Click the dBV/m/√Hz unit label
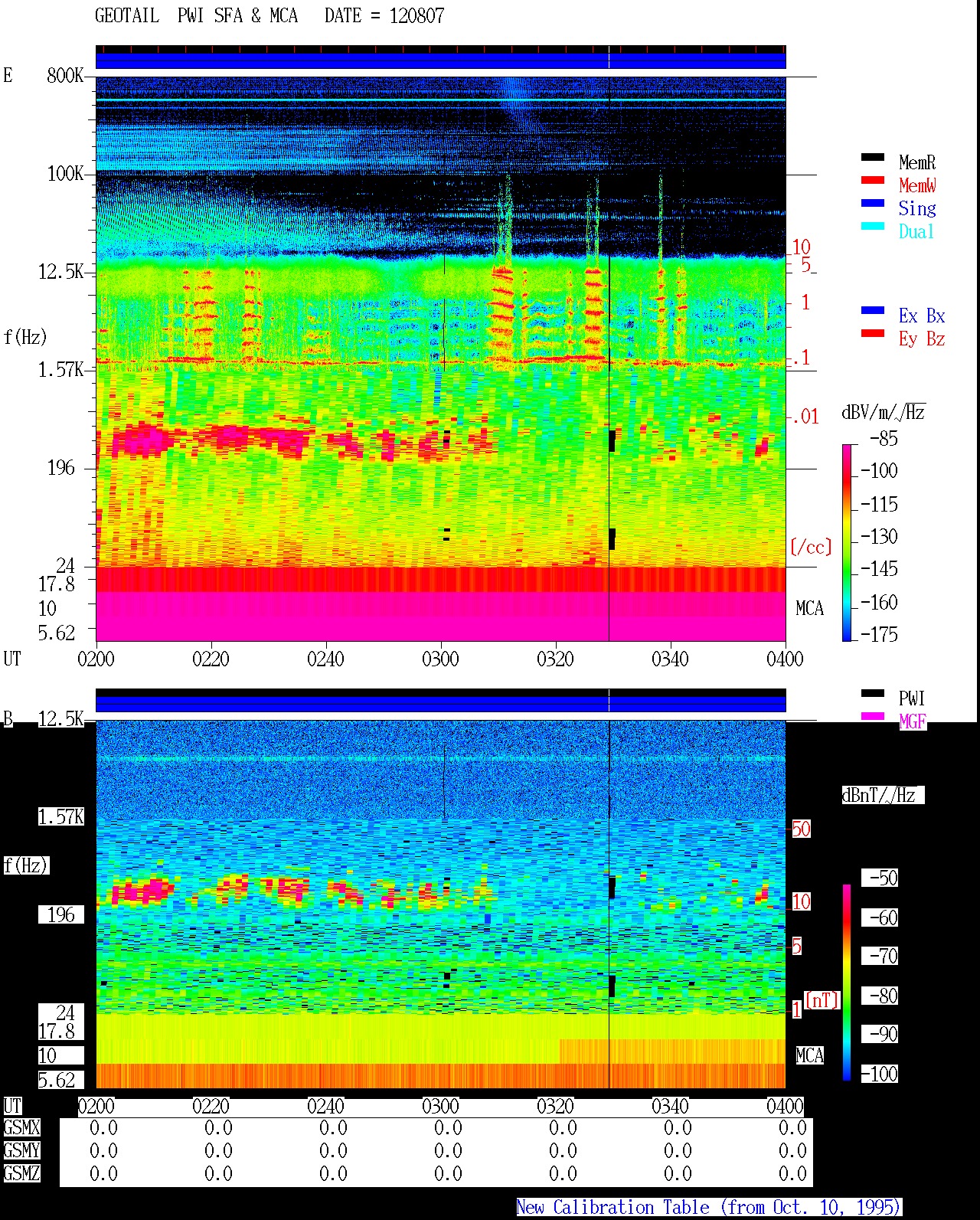The width and height of the screenshot is (980, 1220). (x=884, y=413)
